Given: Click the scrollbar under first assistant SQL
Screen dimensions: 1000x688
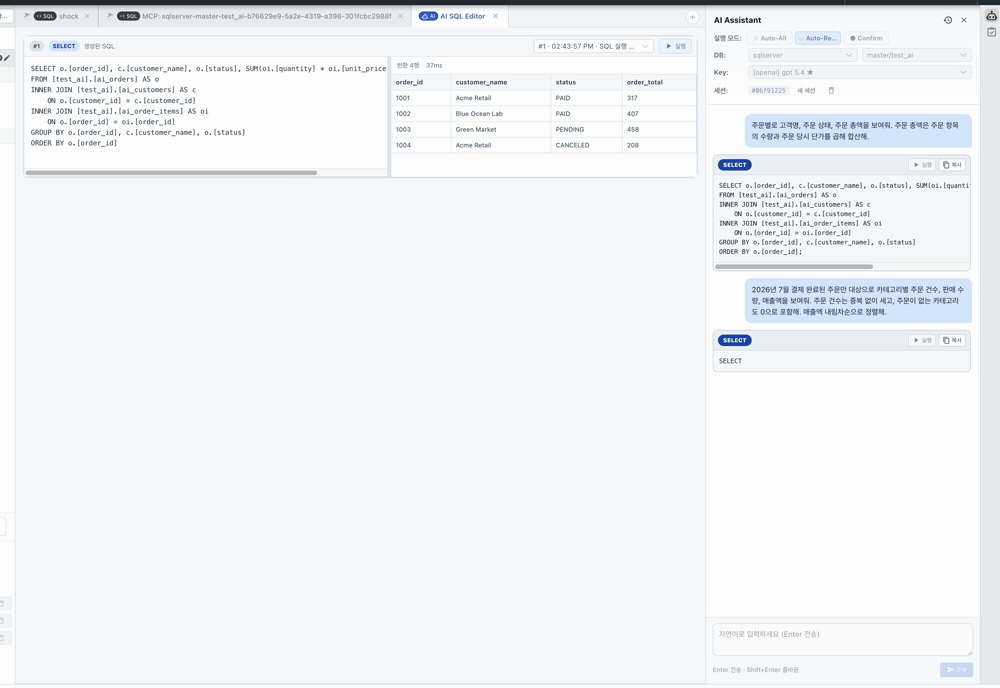Looking at the screenshot, I should click(x=793, y=267).
